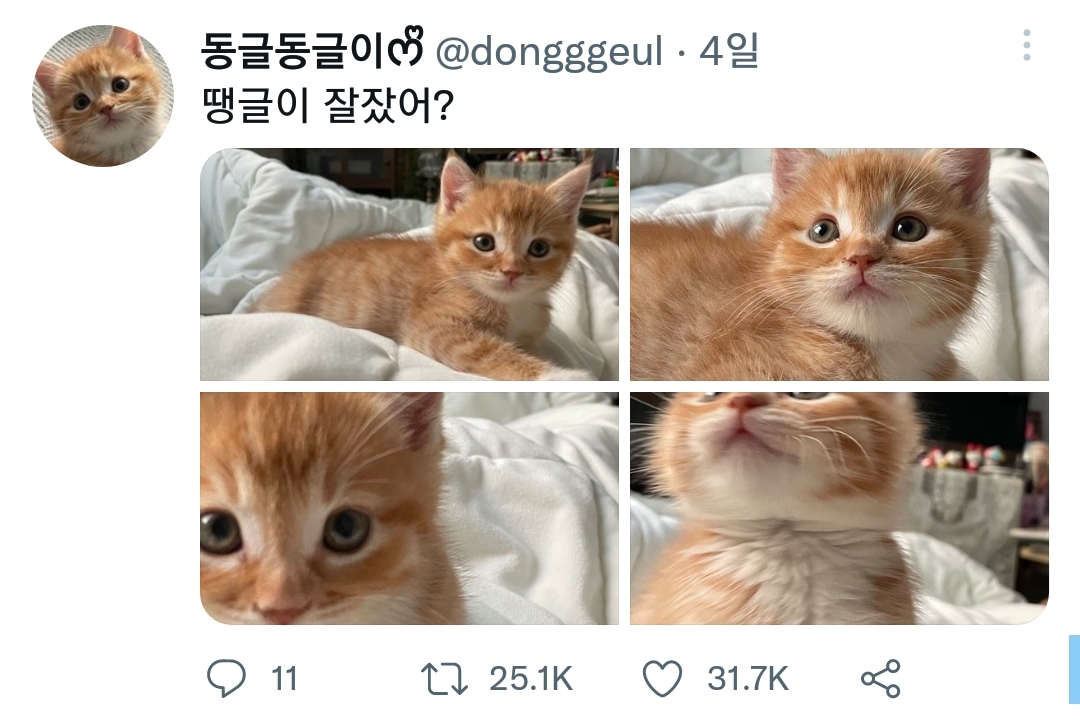The width and height of the screenshot is (1080, 722).
Task: Visit the @donggeul handle link
Action: click(x=549, y=52)
